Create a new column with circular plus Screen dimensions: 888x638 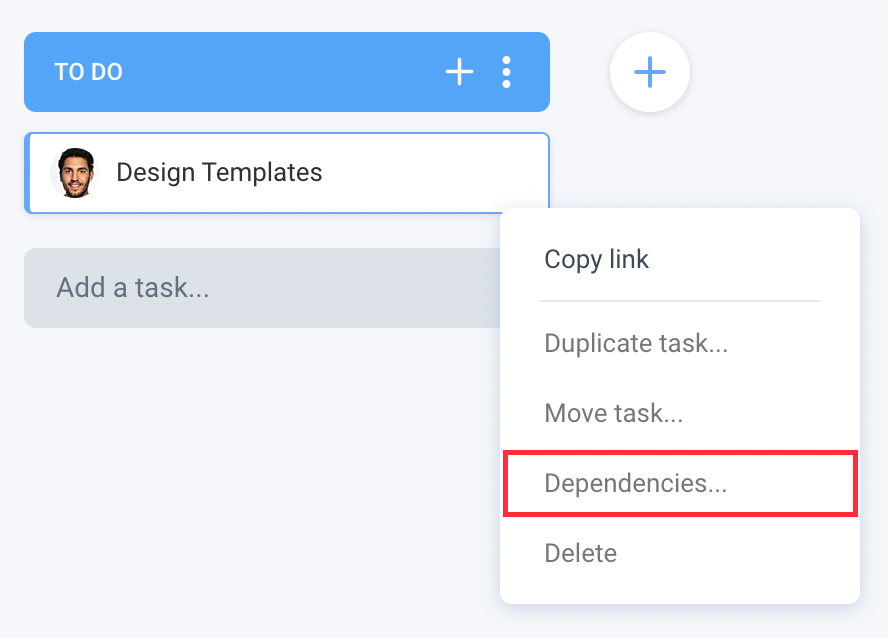pyautogui.click(x=650, y=72)
